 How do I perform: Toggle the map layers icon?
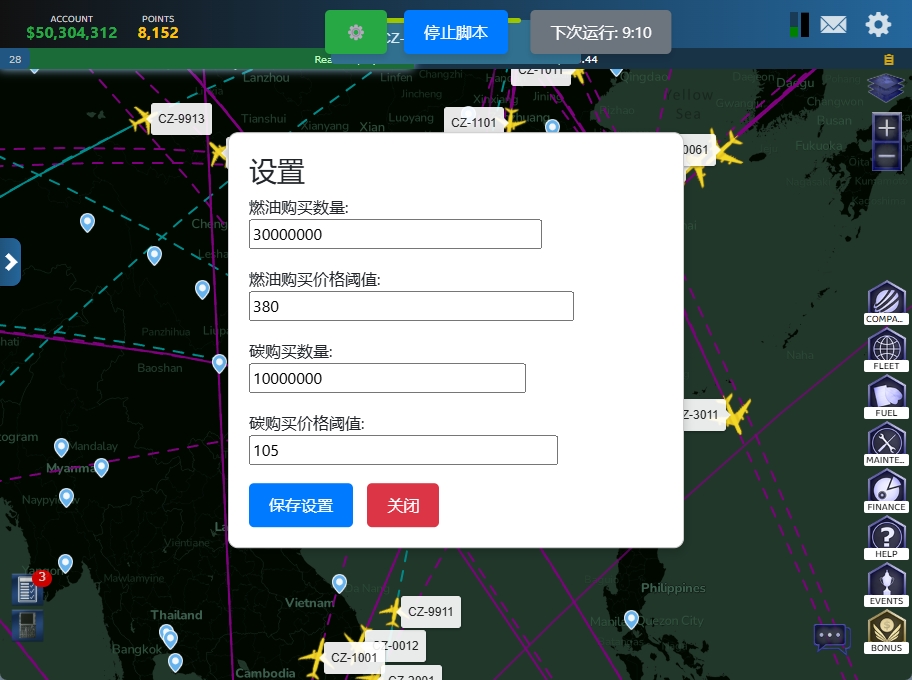click(886, 87)
